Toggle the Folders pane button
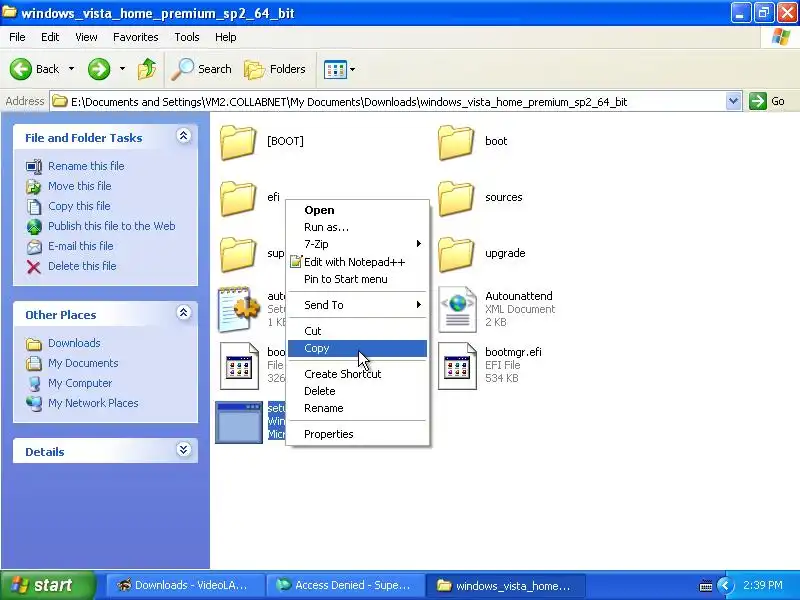The image size is (800, 600). click(x=275, y=69)
